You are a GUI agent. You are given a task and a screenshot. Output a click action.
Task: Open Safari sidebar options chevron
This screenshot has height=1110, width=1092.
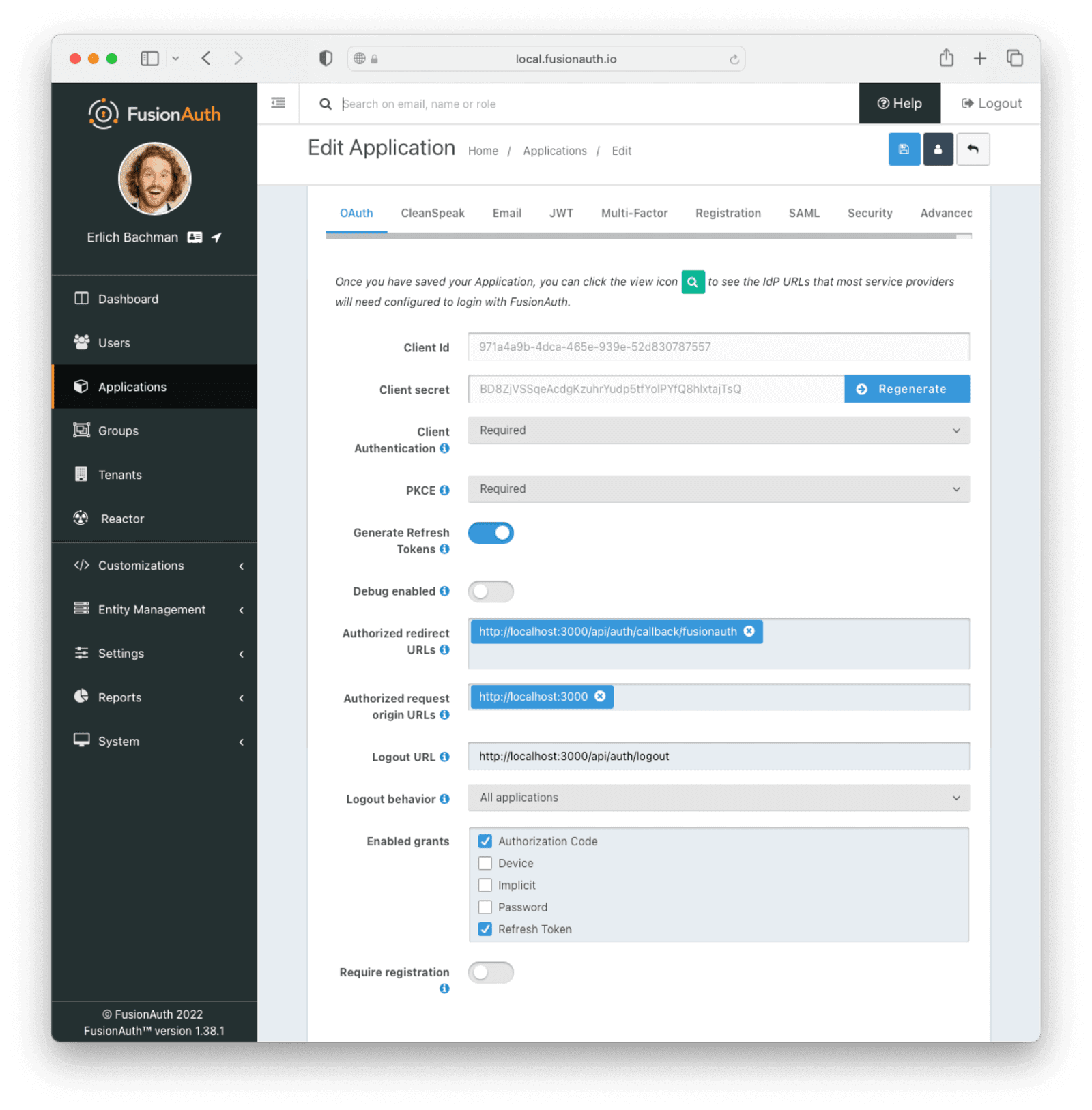175,59
